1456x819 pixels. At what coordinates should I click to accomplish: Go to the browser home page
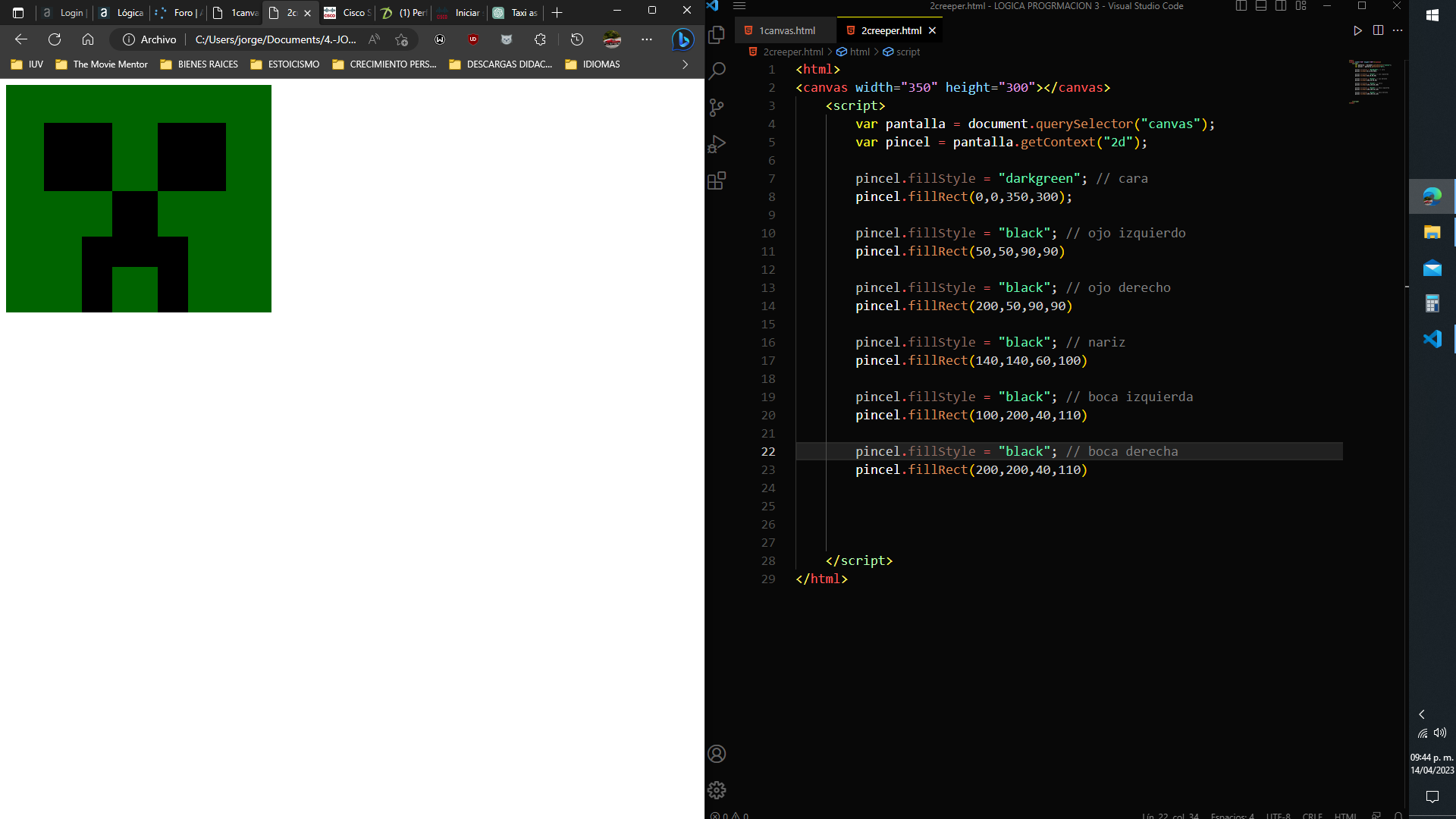coord(88,39)
